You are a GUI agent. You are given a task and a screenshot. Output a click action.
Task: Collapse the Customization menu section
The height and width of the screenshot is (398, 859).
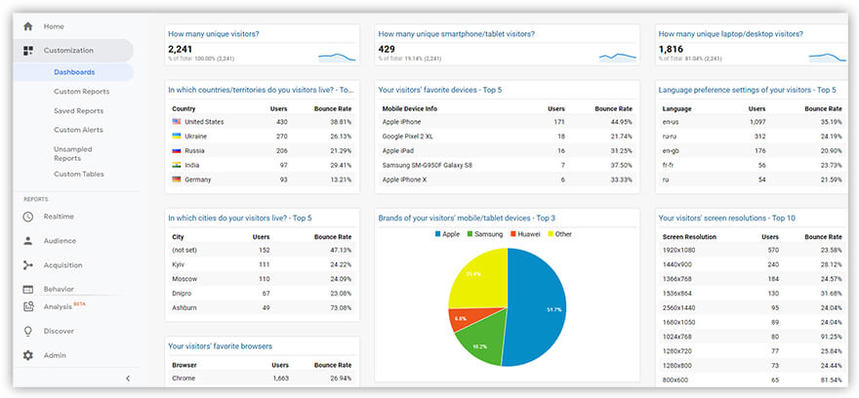tap(73, 50)
